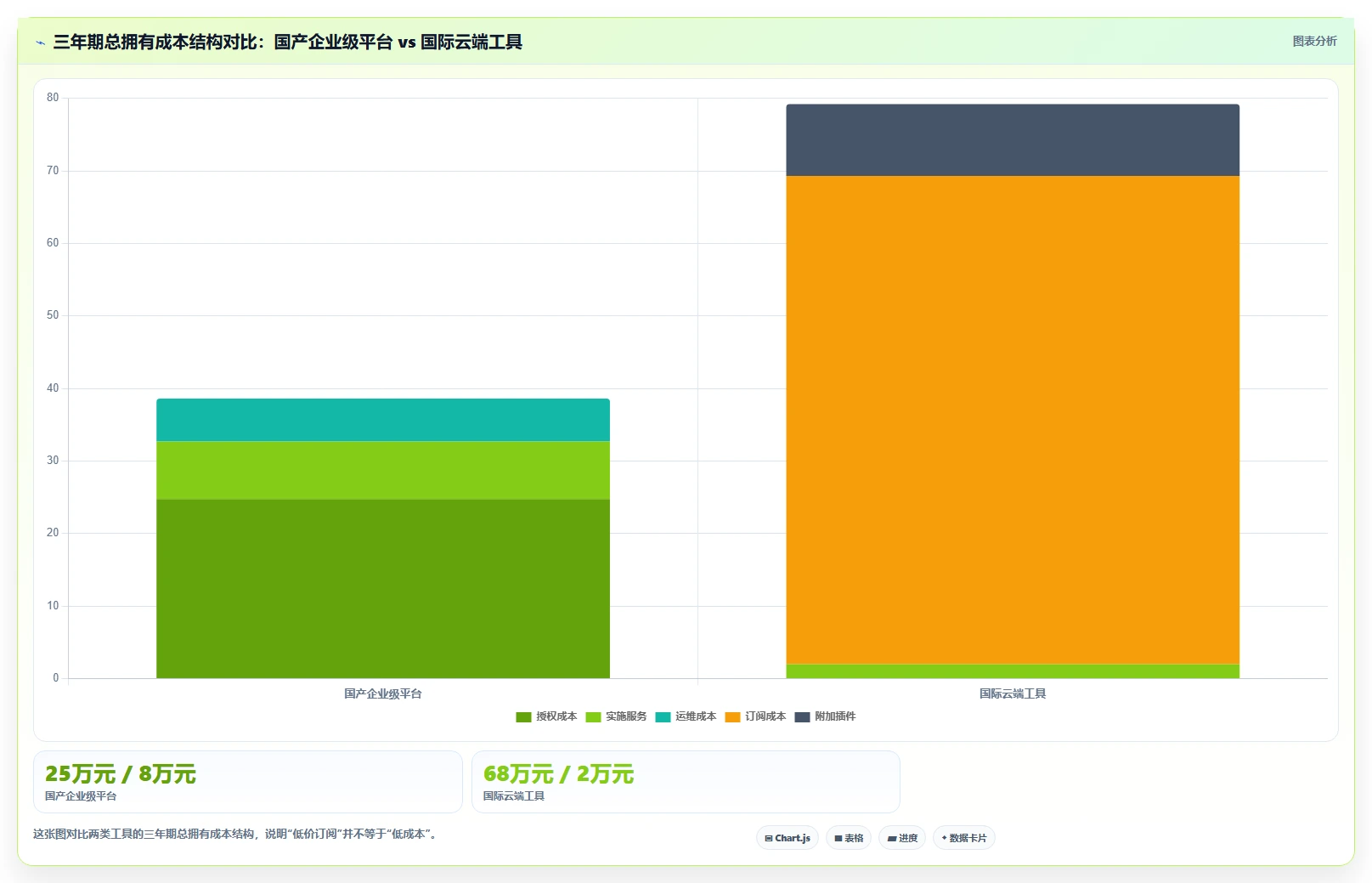Click the 国产企业级平台 caption in data card
The image size is (1372, 883).
[81, 796]
